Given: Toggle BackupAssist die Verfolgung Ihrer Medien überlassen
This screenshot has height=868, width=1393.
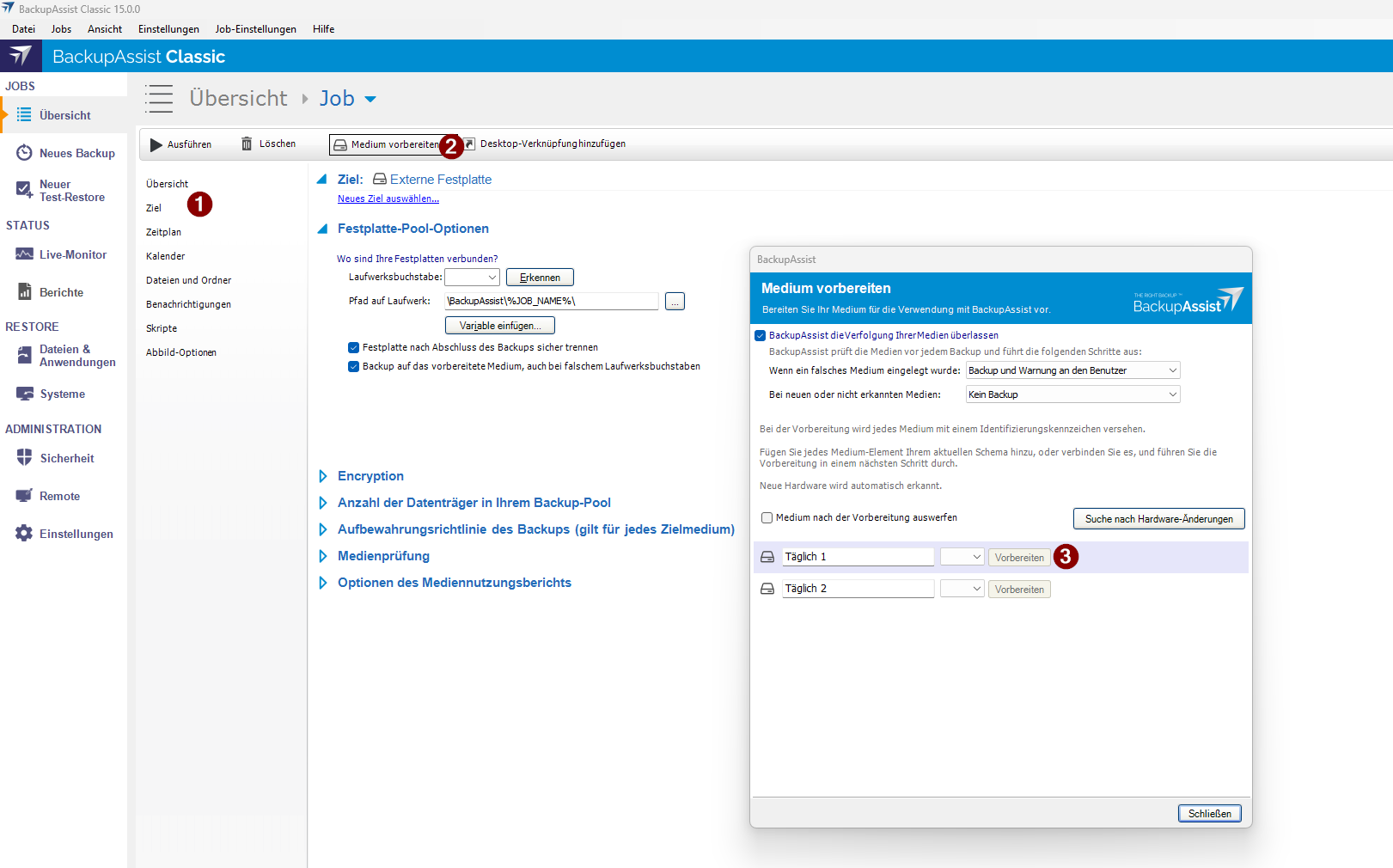Looking at the screenshot, I should click(x=760, y=336).
